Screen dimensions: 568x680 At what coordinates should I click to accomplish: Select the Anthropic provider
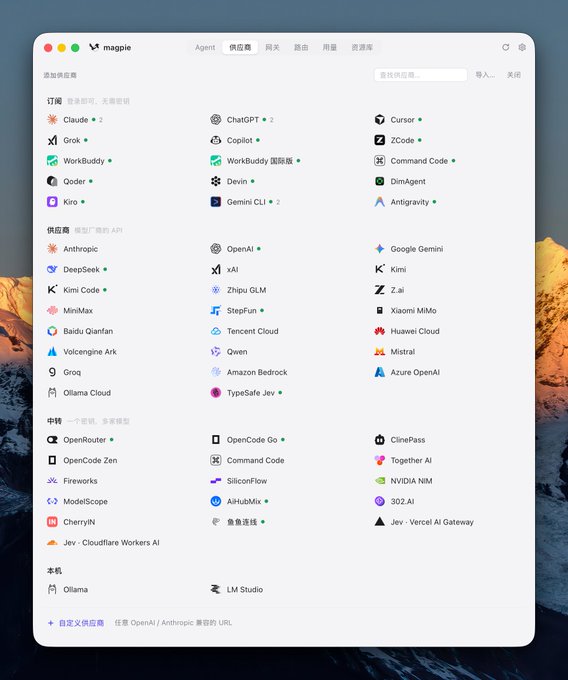click(x=73, y=248)
